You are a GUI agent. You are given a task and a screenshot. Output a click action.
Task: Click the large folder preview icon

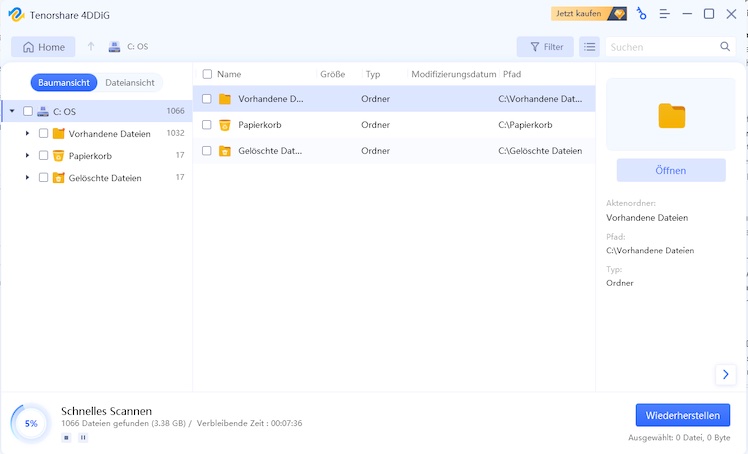[671, 115]
